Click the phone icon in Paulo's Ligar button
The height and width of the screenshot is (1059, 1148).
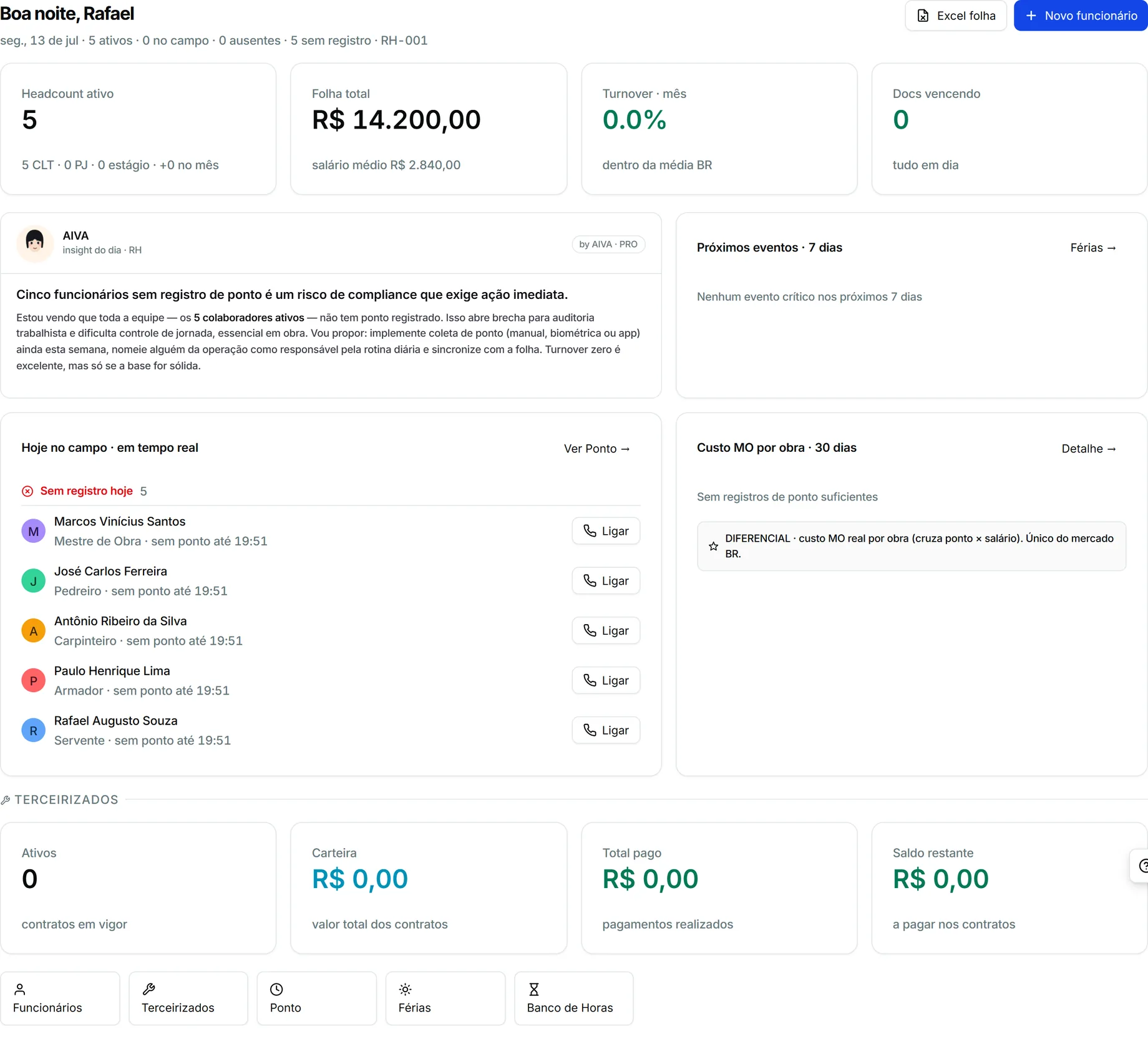590,681
